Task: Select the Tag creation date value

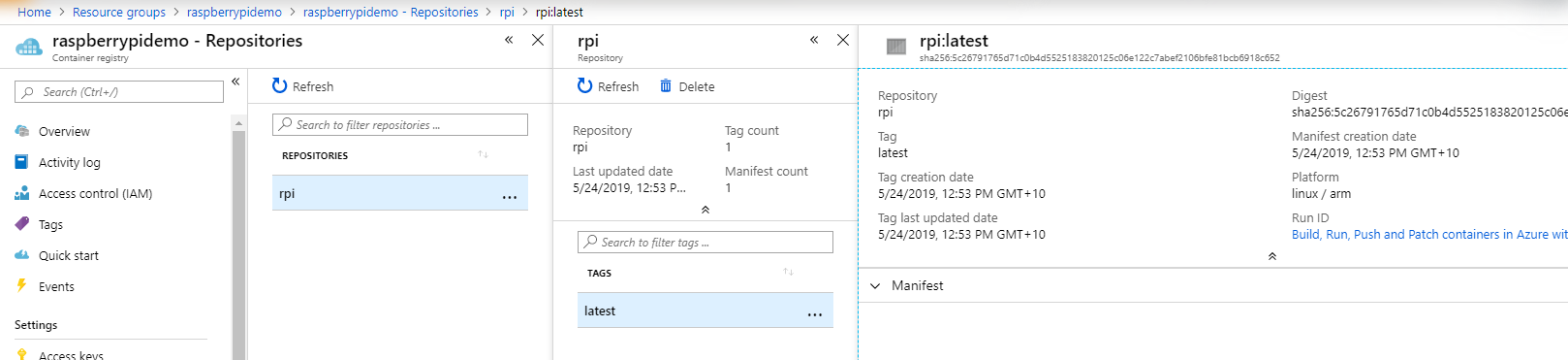Action: (x=961, y=194)
